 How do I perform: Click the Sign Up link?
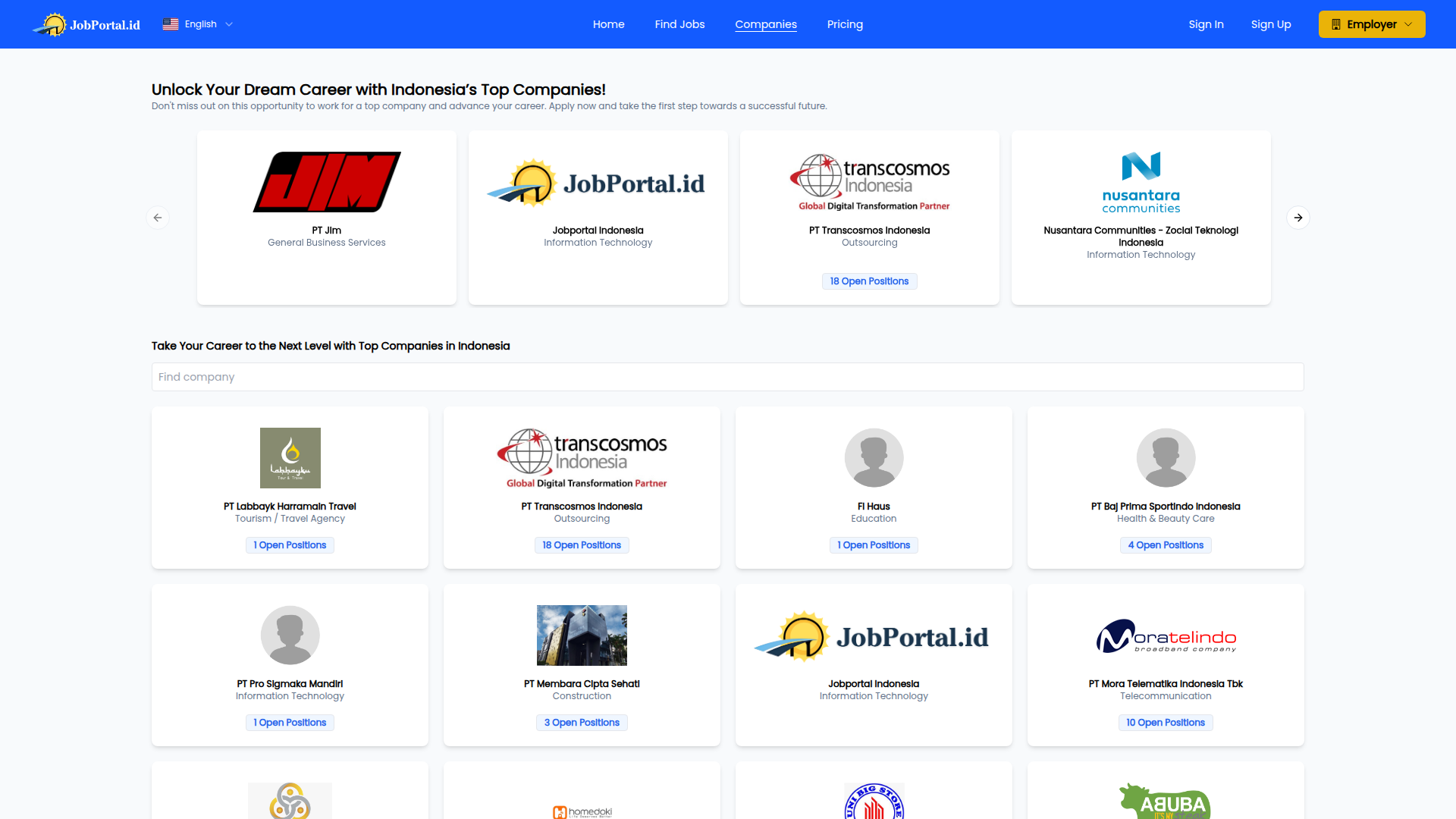pos(1271,24)
